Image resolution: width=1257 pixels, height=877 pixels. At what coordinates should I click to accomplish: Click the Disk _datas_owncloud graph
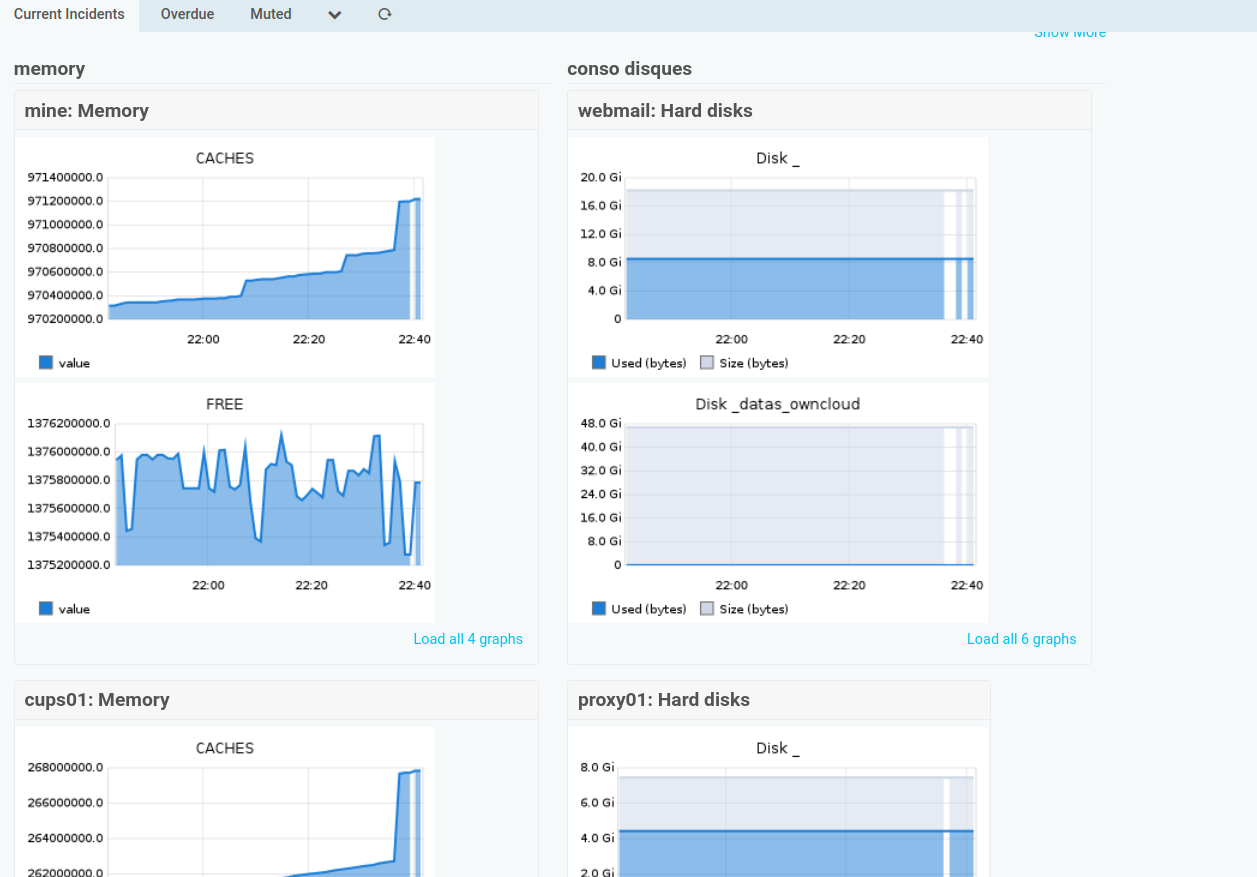778,503
